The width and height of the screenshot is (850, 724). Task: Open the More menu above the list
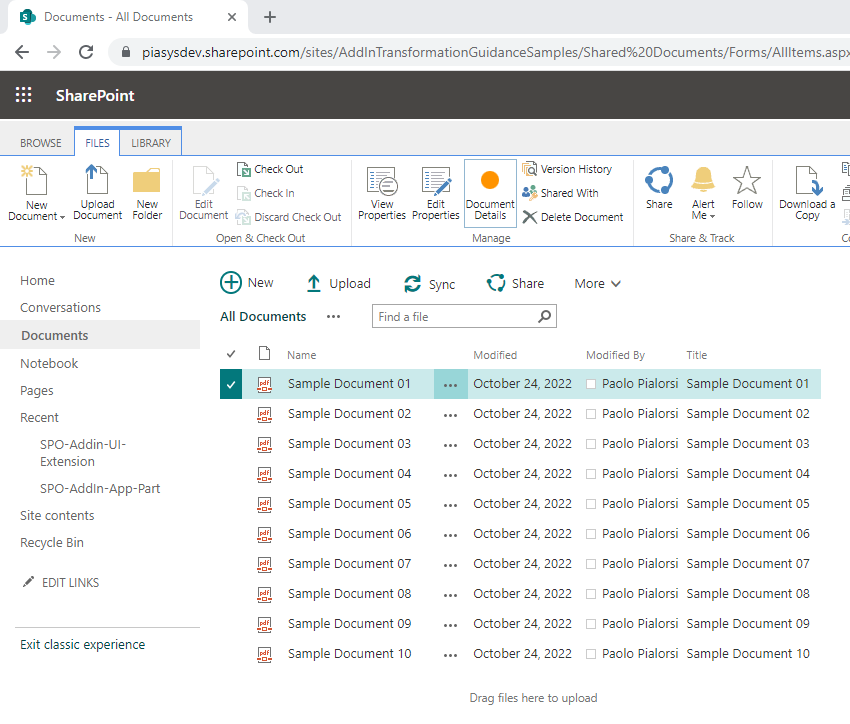[x=596, y=283]
